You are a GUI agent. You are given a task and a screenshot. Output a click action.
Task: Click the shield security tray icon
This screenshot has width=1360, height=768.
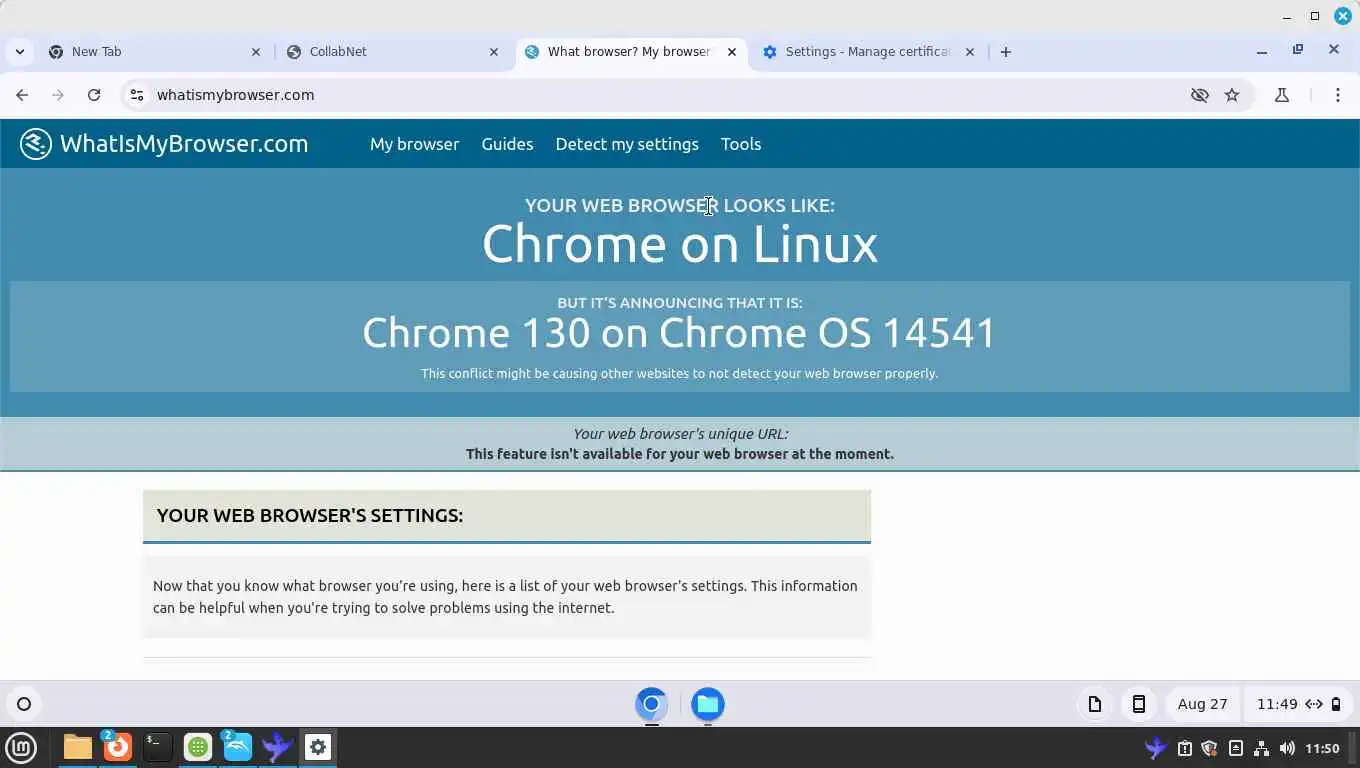pos(1209,748)
